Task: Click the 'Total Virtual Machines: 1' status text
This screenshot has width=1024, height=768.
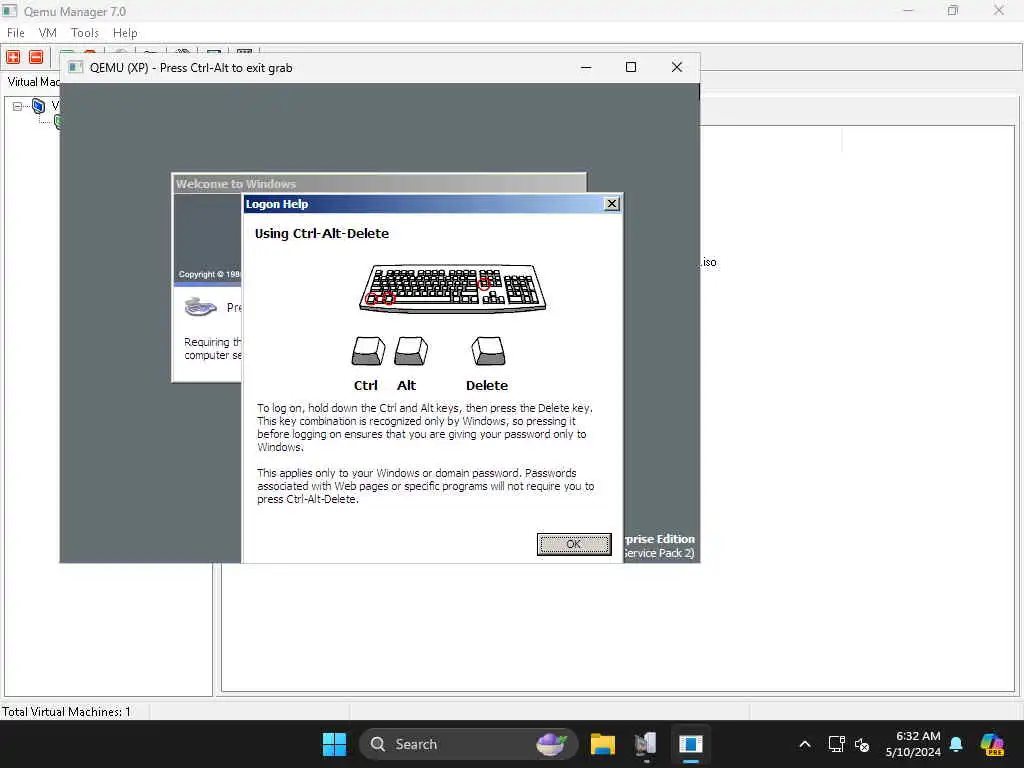Action: (66, 711)
